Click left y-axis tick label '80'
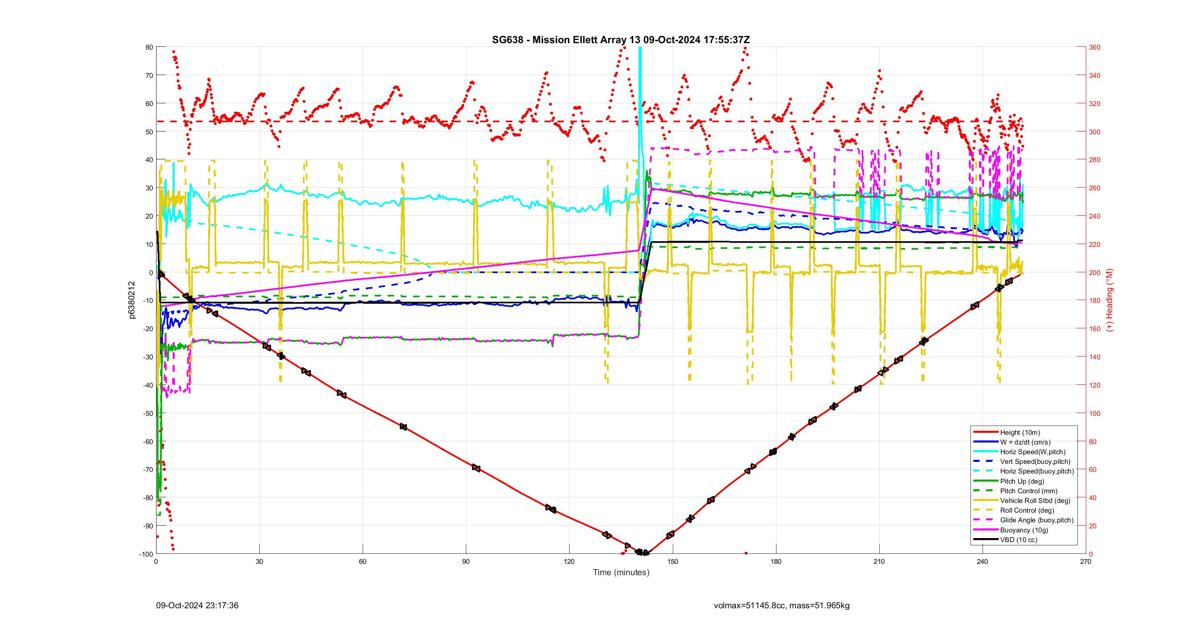Viewport: 1200px width, 622px height. (x=148, y=47)
